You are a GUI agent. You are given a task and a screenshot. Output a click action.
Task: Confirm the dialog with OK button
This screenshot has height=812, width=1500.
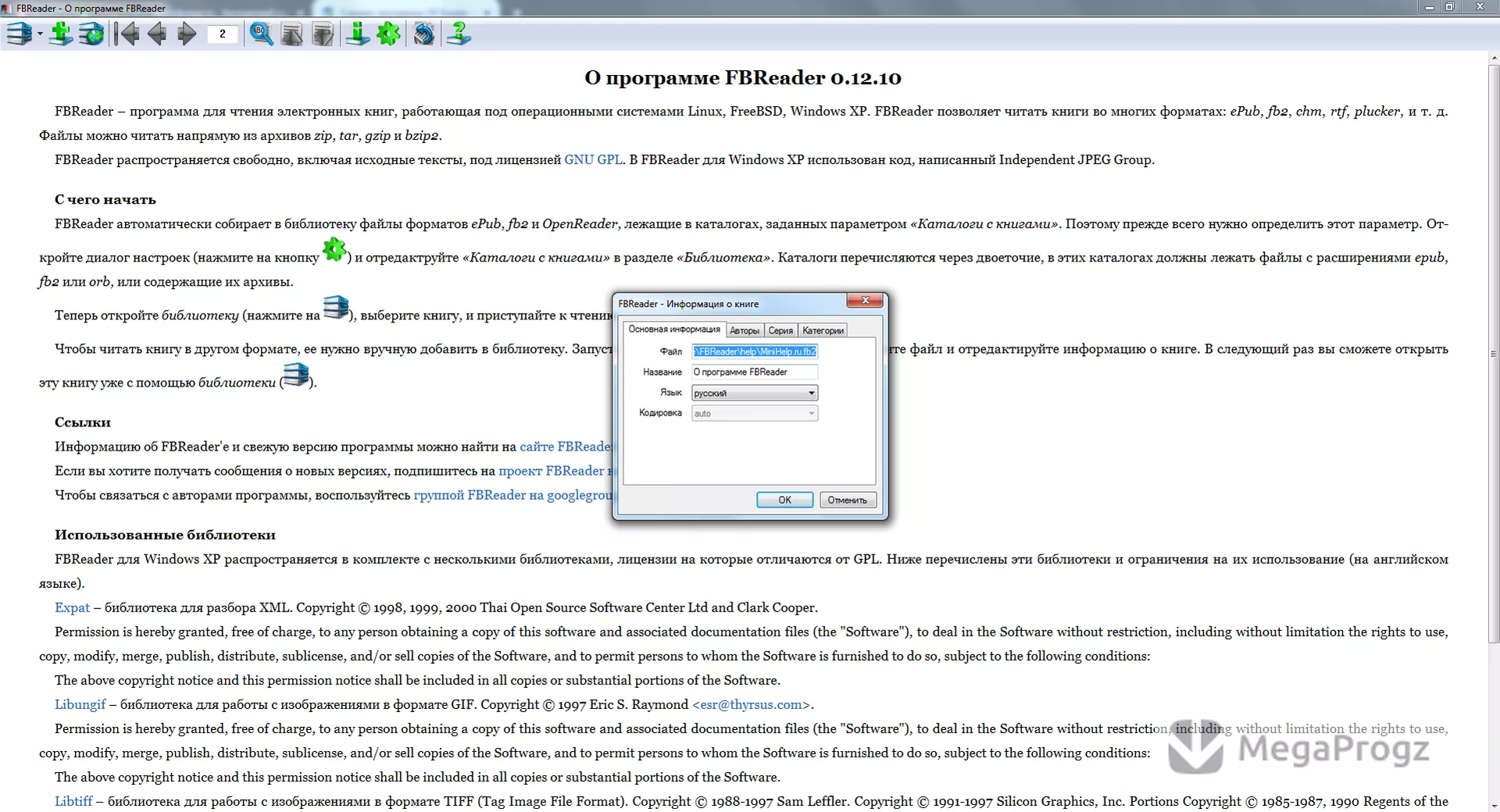pyautogui.click(x=784, y=500)
